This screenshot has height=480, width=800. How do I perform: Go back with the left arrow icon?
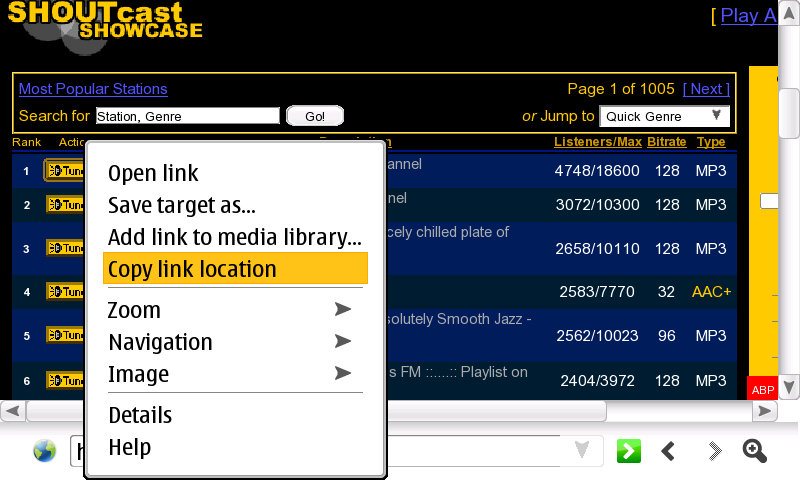pos(668,451)
